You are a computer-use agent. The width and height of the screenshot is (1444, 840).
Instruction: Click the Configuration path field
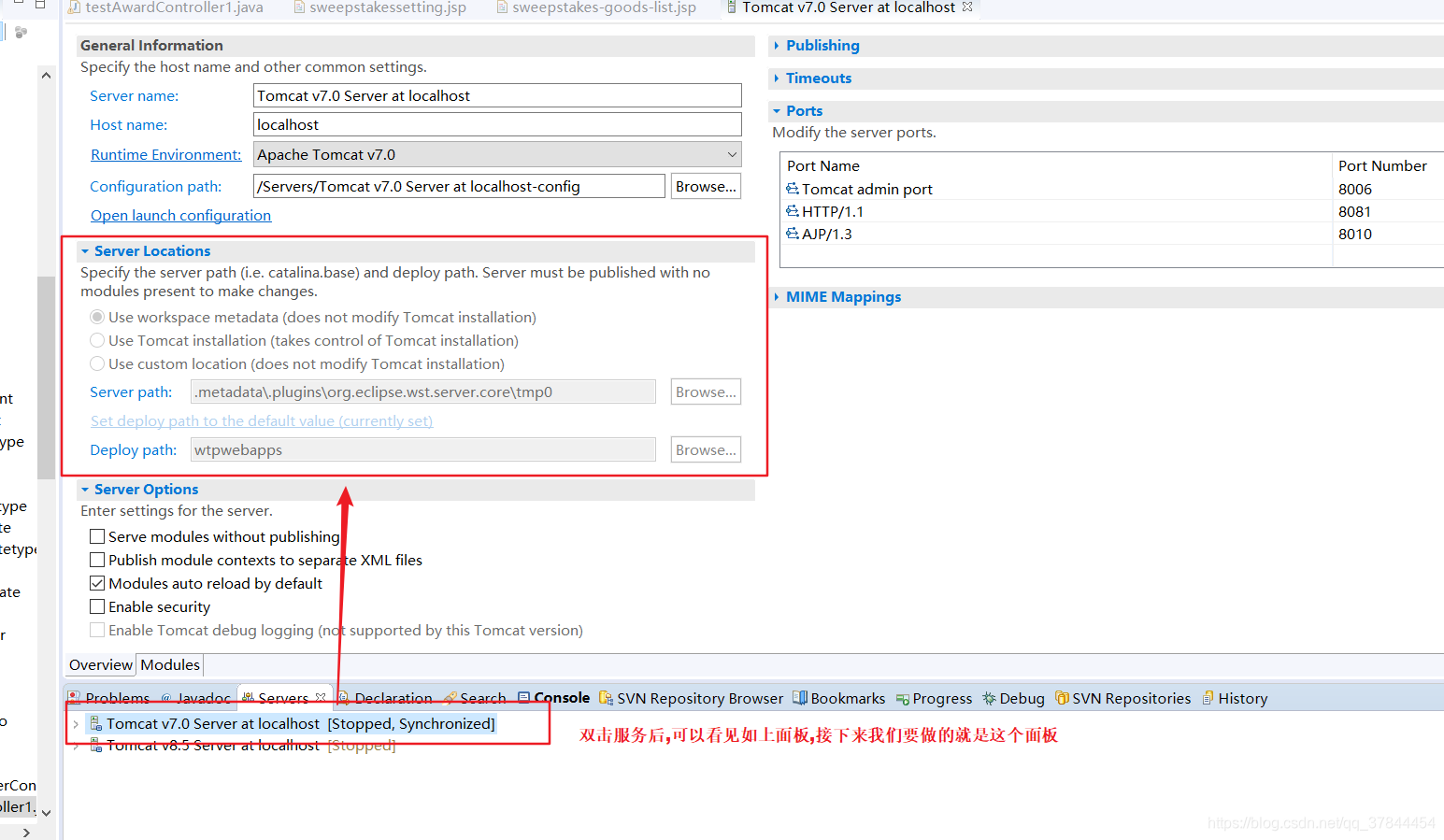[x=459, y=186]
